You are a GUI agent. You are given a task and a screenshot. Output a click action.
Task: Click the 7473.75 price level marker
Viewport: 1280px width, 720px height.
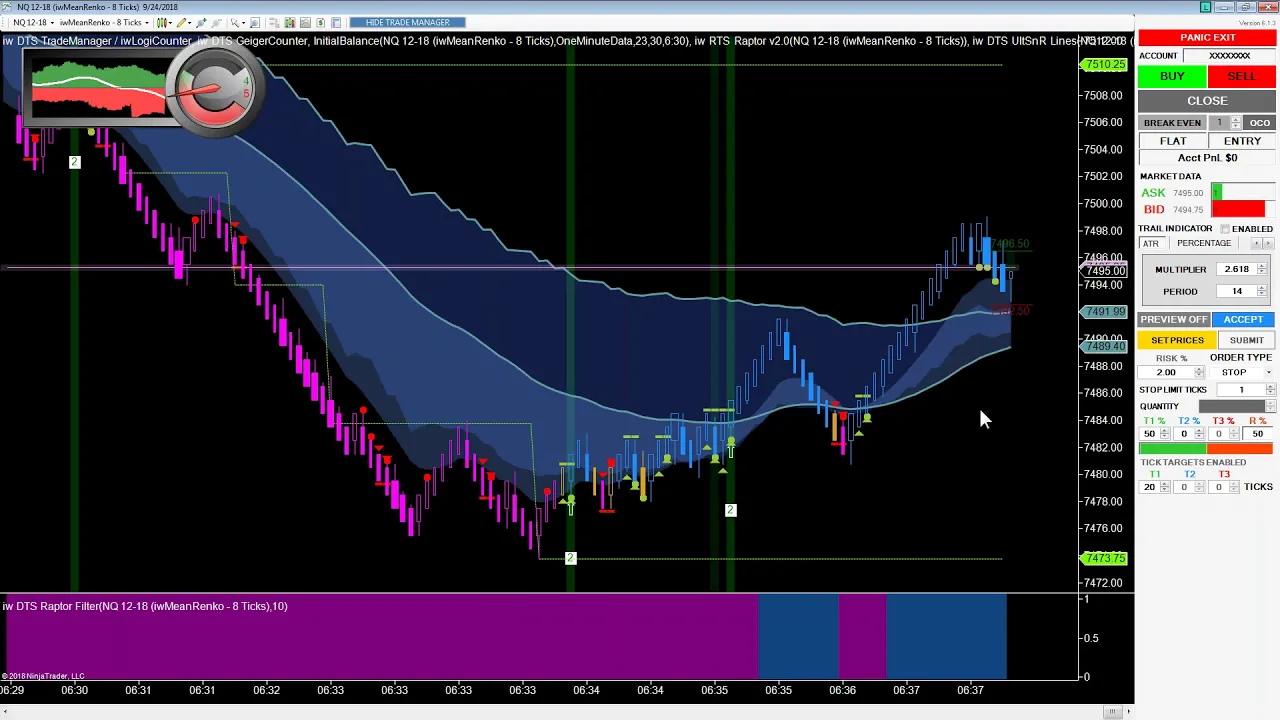tap(1105, 558)
